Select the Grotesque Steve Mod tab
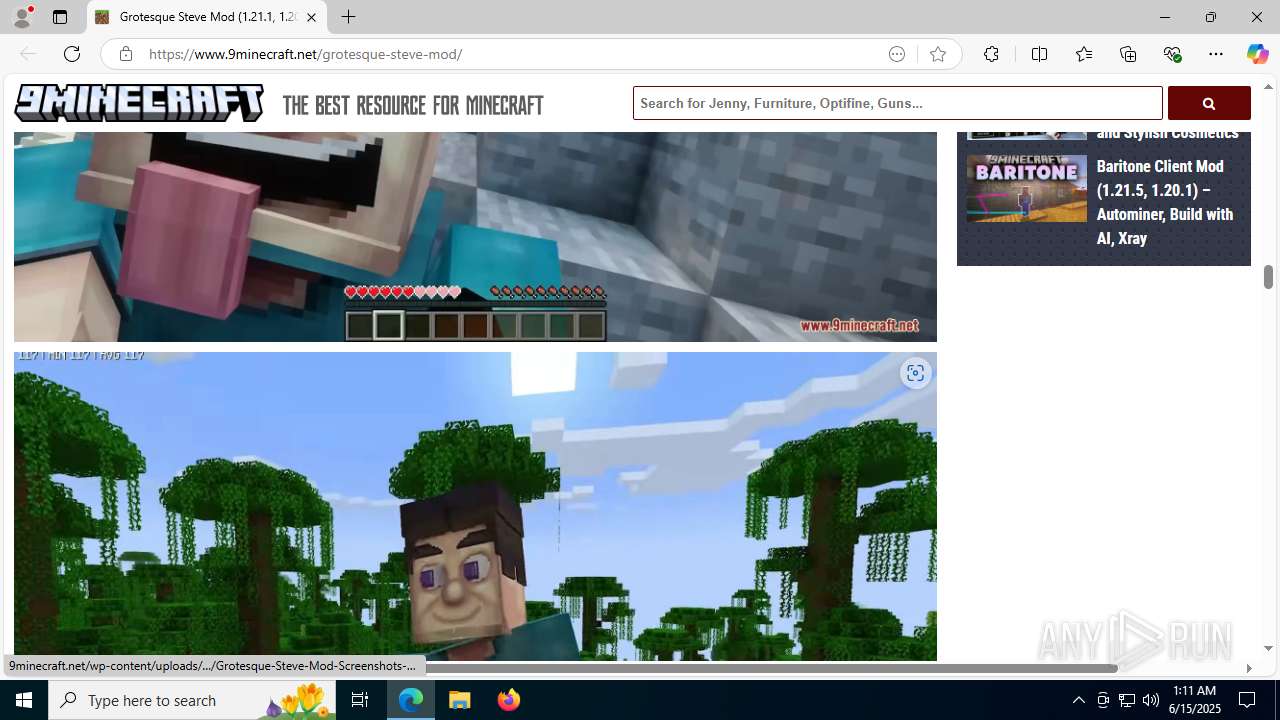This screenshot has height=720, width=1280. [207, 17]
